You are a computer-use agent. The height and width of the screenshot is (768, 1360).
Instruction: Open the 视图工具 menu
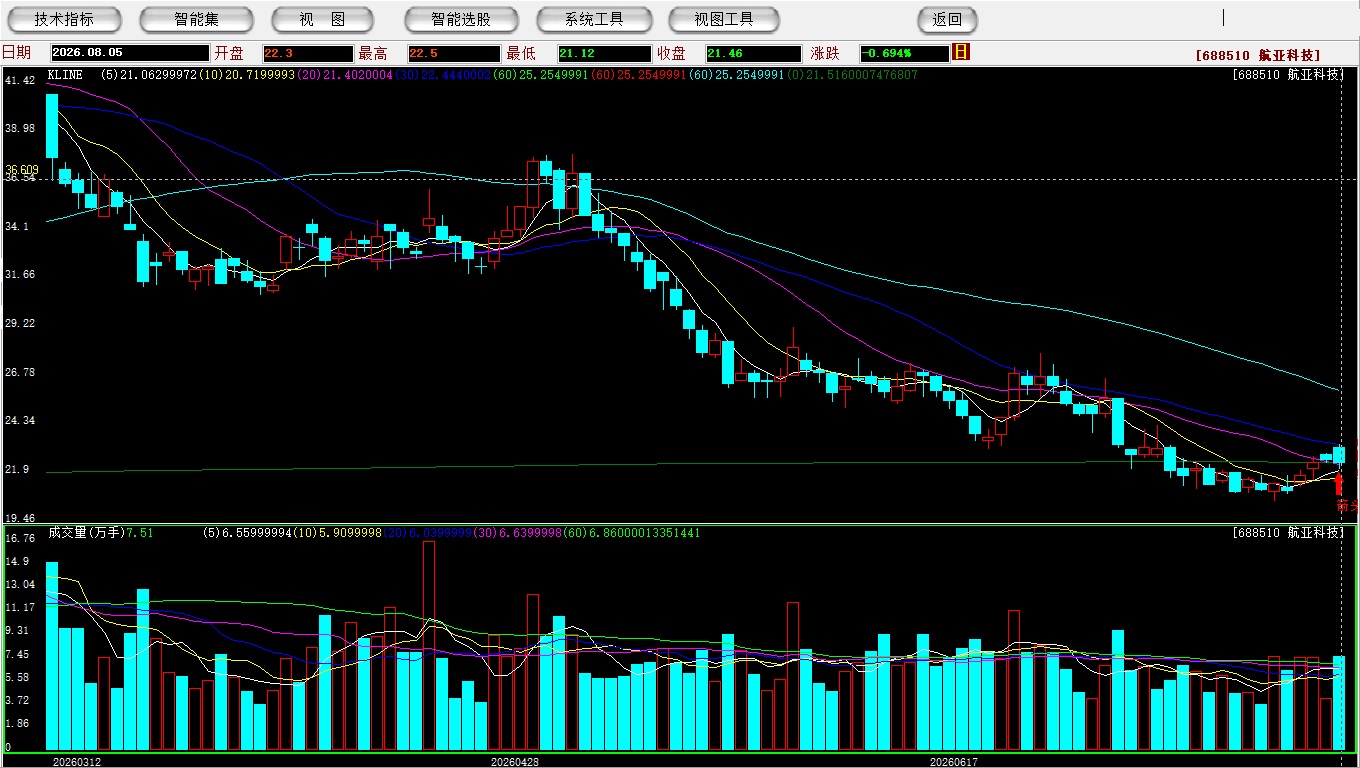click(724, 19)
